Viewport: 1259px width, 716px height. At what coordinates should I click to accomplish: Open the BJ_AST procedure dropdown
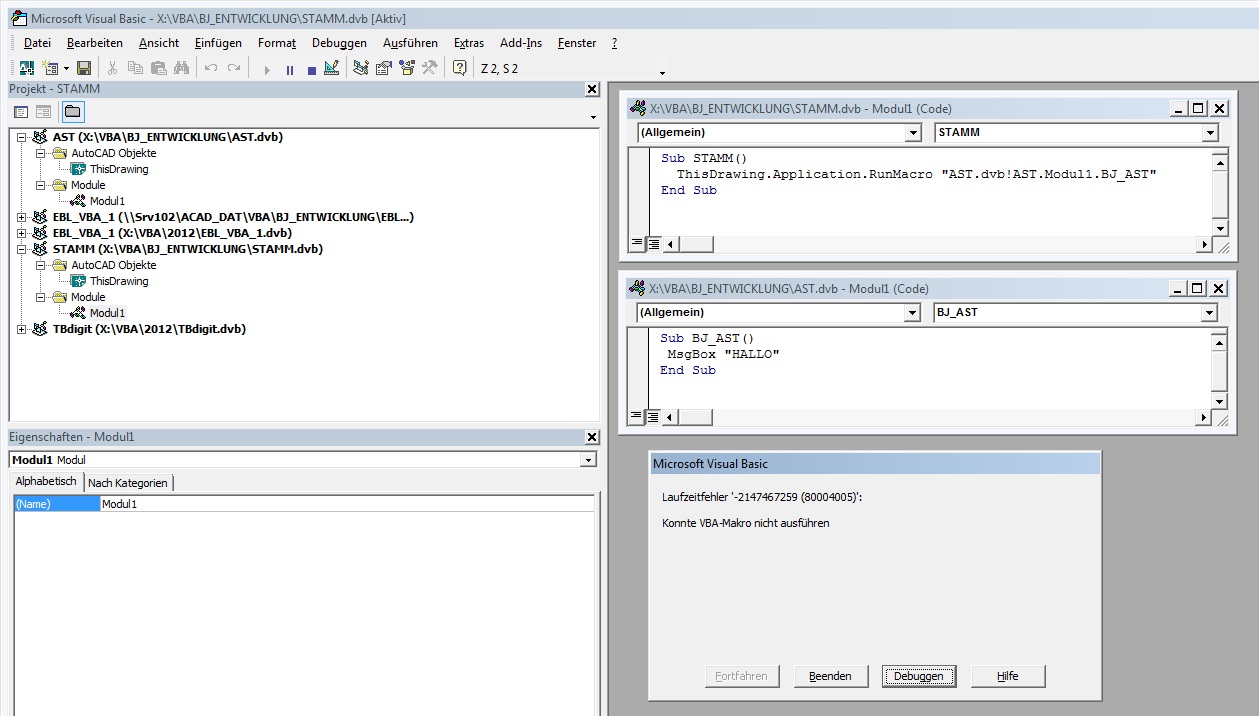(x=1209, y=313)
